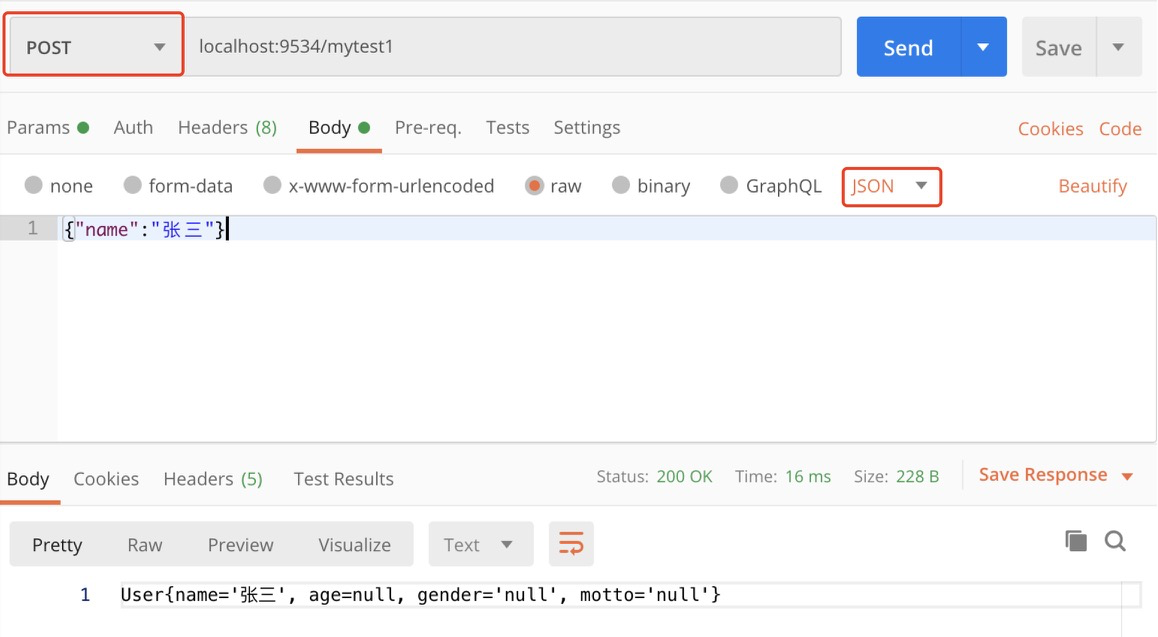Switch to response Cookies tab
This screenshot has width=1158, height=637.
coord(106,478)
